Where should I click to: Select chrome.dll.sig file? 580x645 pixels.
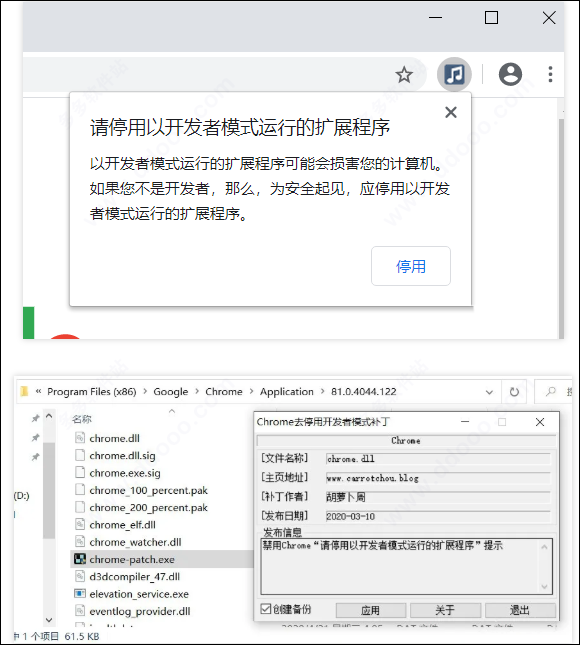[x=122, y=456]
